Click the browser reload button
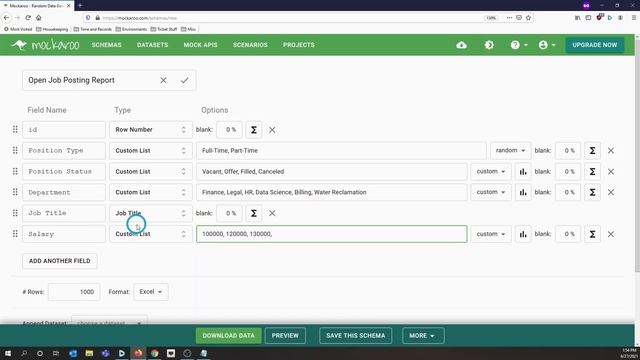640x360 pixels. (x=28, y=18)
